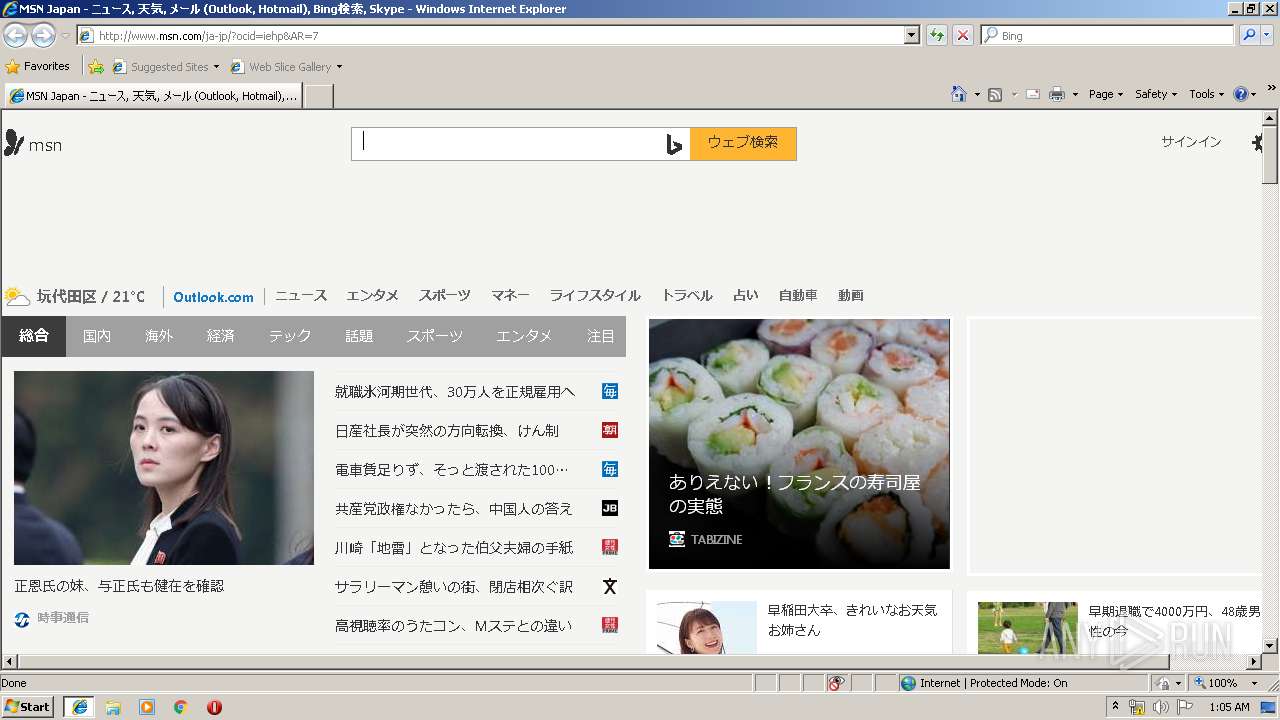The width and height of the screenshot is (1280, 720).
Task: Select the 海外 news tab
Action: (x=159, y=336)
